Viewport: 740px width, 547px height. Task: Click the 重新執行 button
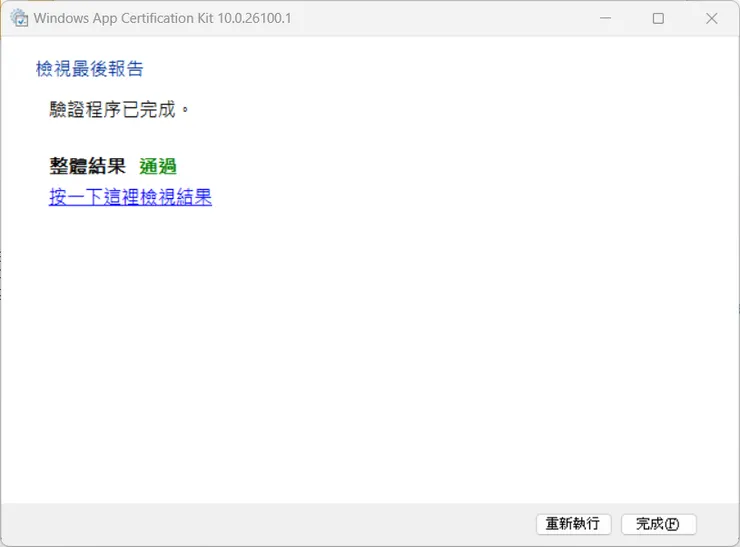pyautogui.click(x=573, y=524)
